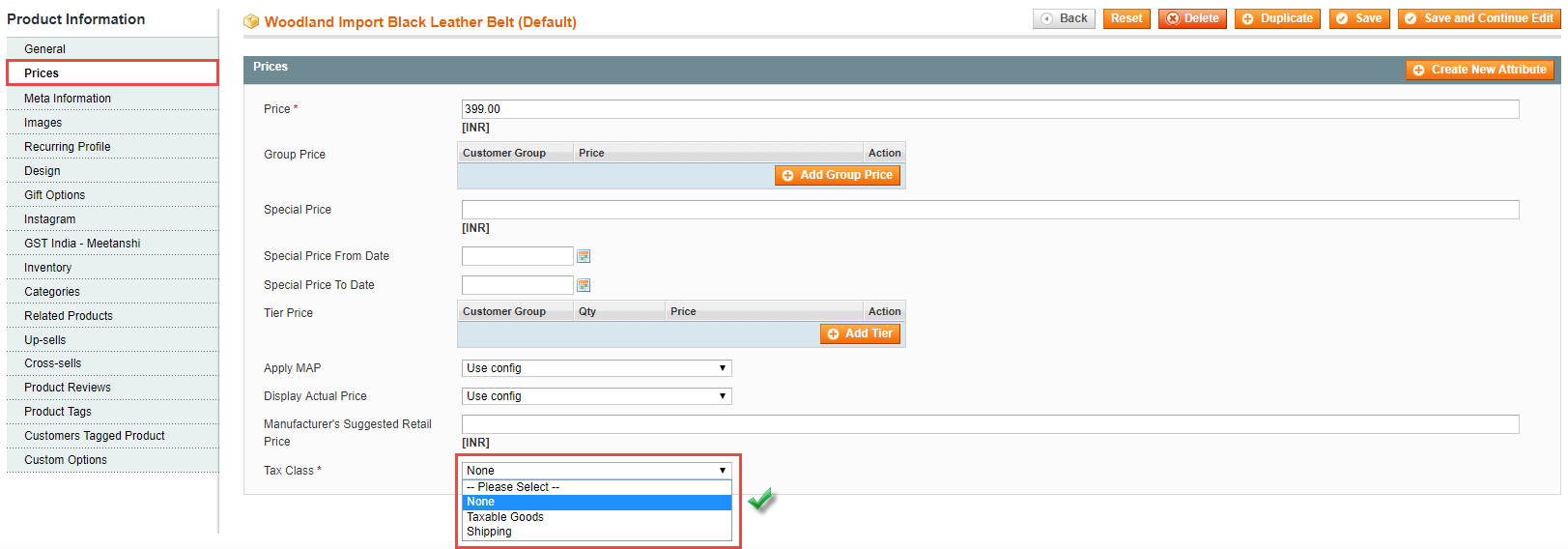Open Display Actual Price dropdown
Image resolution: width=1568 pixels, height=549 pixels.
596,396
